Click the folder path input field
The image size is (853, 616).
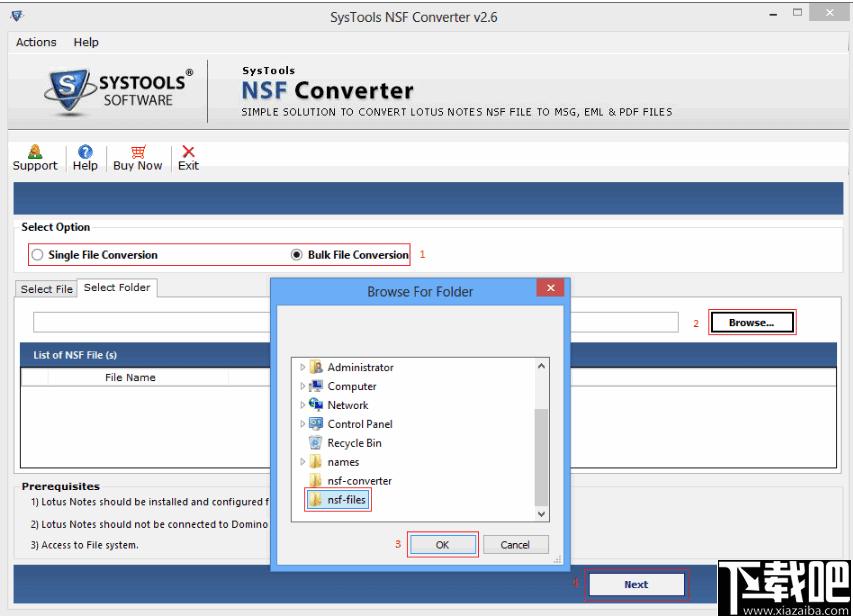pos(356,322)
